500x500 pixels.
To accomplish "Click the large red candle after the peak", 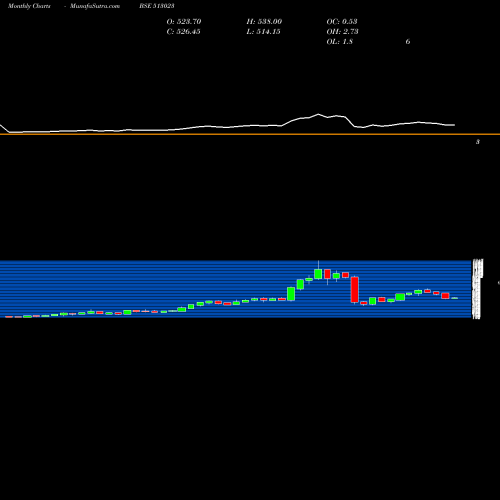I will [354, 290].
